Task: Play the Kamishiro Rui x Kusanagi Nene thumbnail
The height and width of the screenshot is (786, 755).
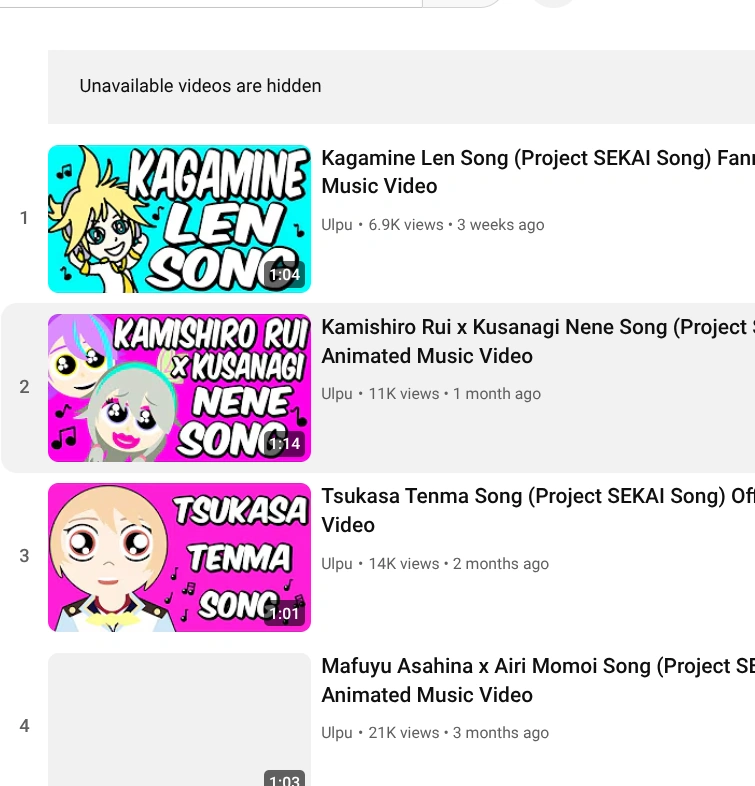Action: (x=179, y=388)
